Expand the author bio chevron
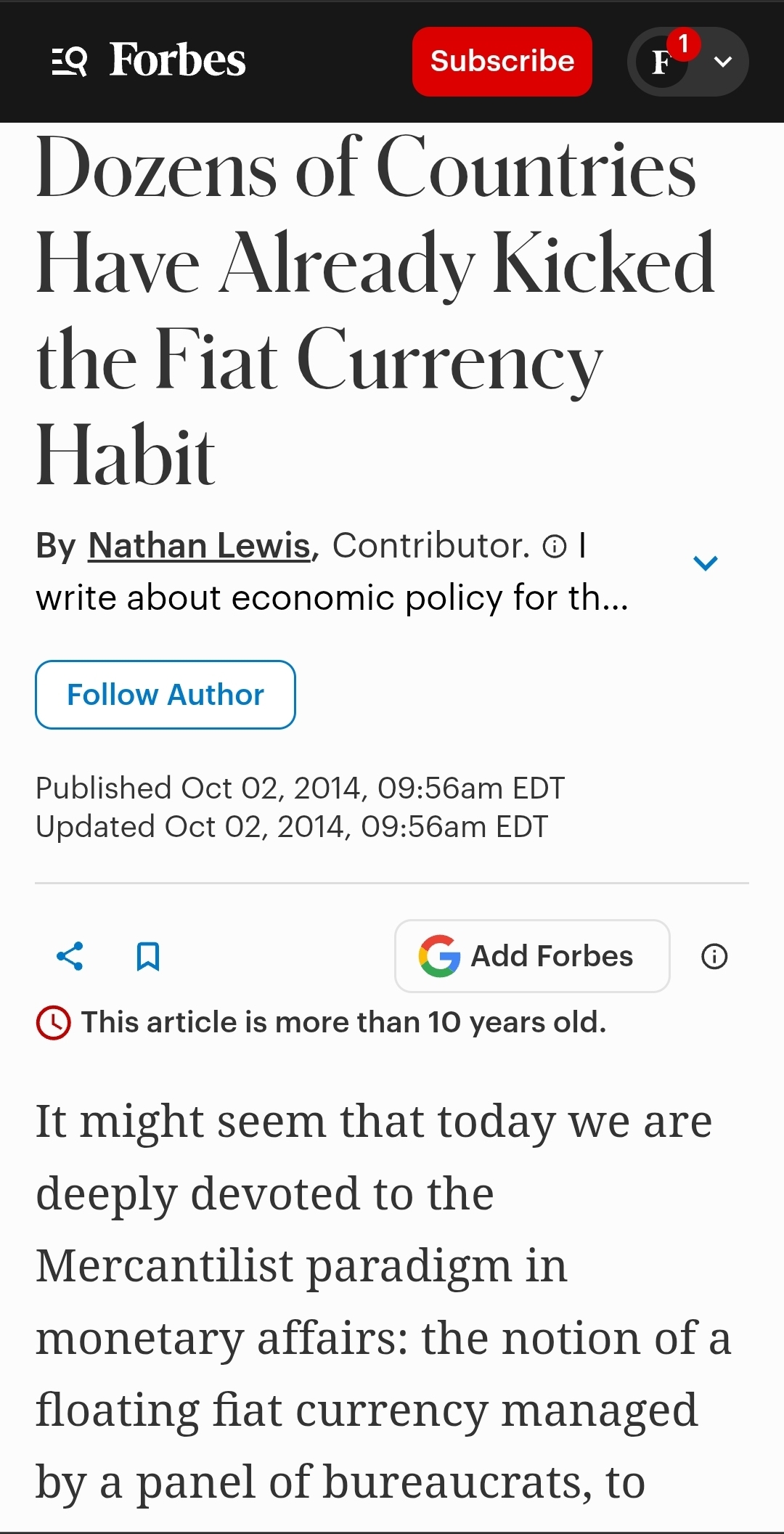 705,563
